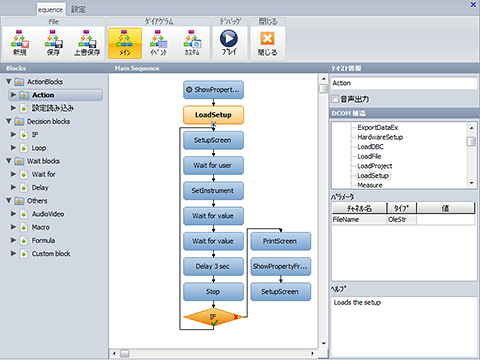Click the チャネル名 column header
Image resolution: width=480 pixels, height=360 pixels.
(359, 208)
